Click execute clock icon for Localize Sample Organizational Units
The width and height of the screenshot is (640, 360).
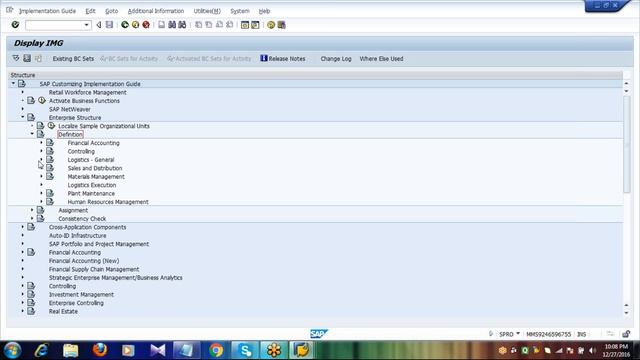(51, 126)
